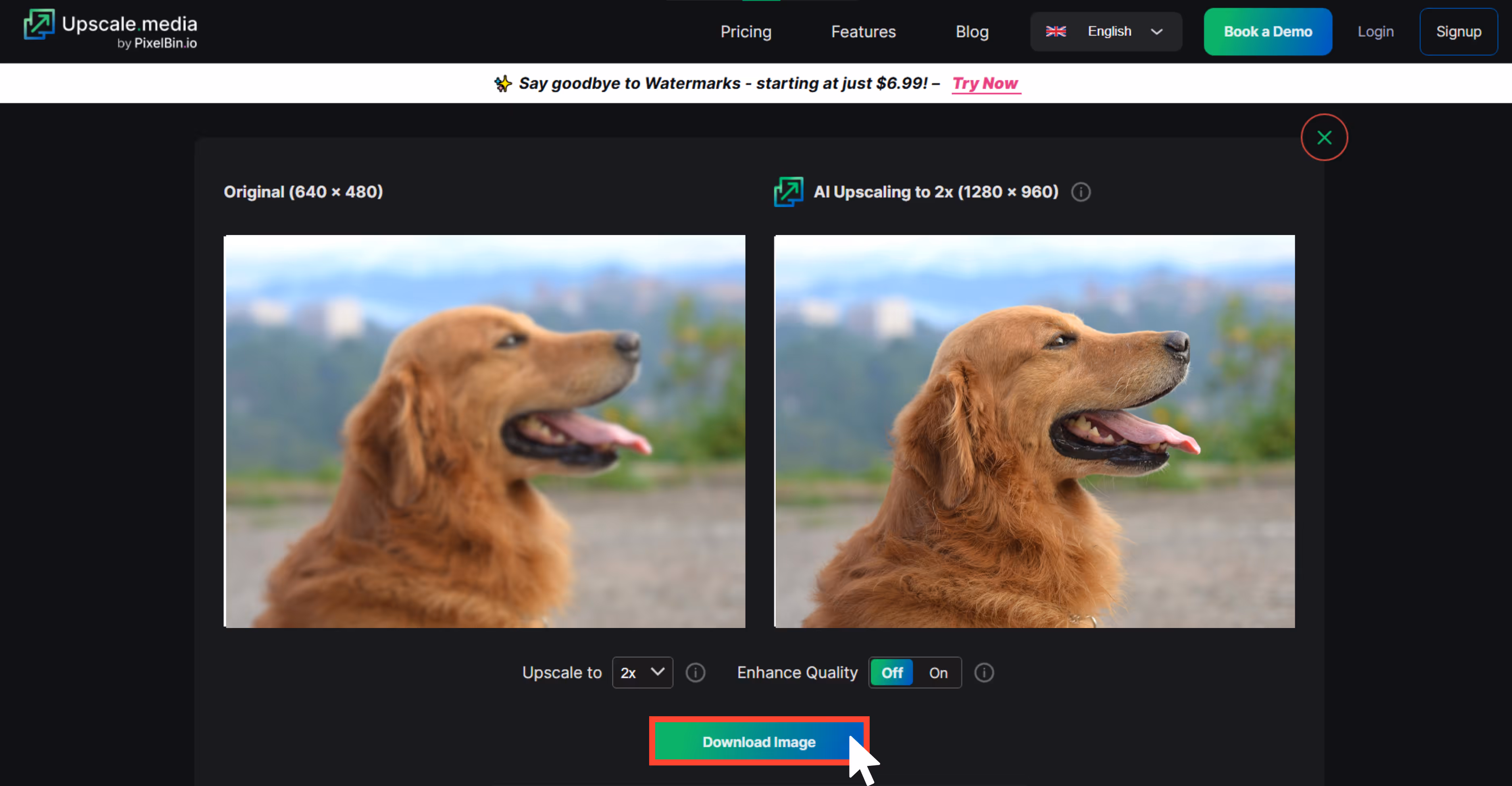The image size is (1512, 786).
Task: Click the UK flag language icon
Action: [1055, 32]
